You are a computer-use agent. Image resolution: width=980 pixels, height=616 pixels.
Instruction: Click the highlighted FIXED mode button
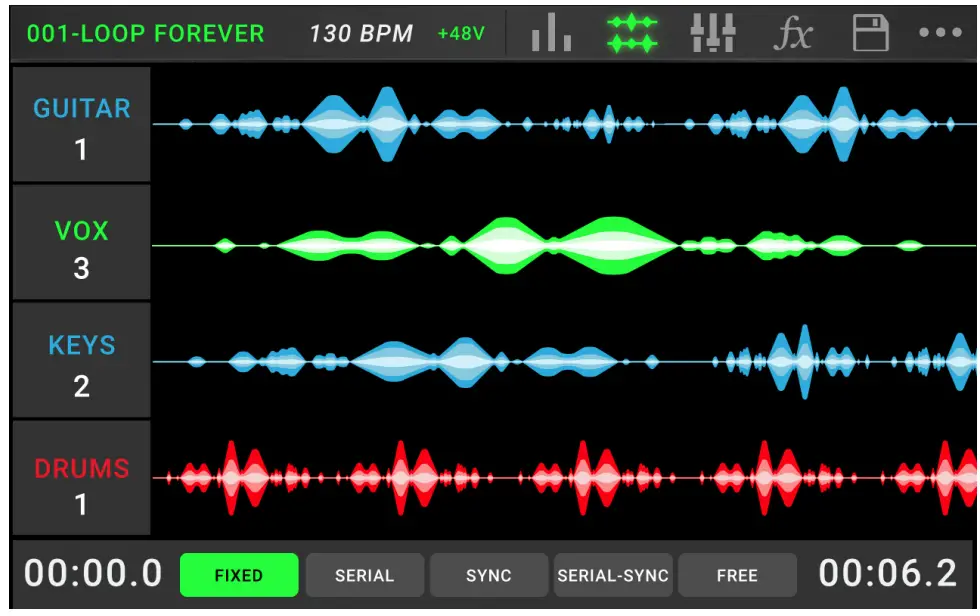[x=240, y=574]
